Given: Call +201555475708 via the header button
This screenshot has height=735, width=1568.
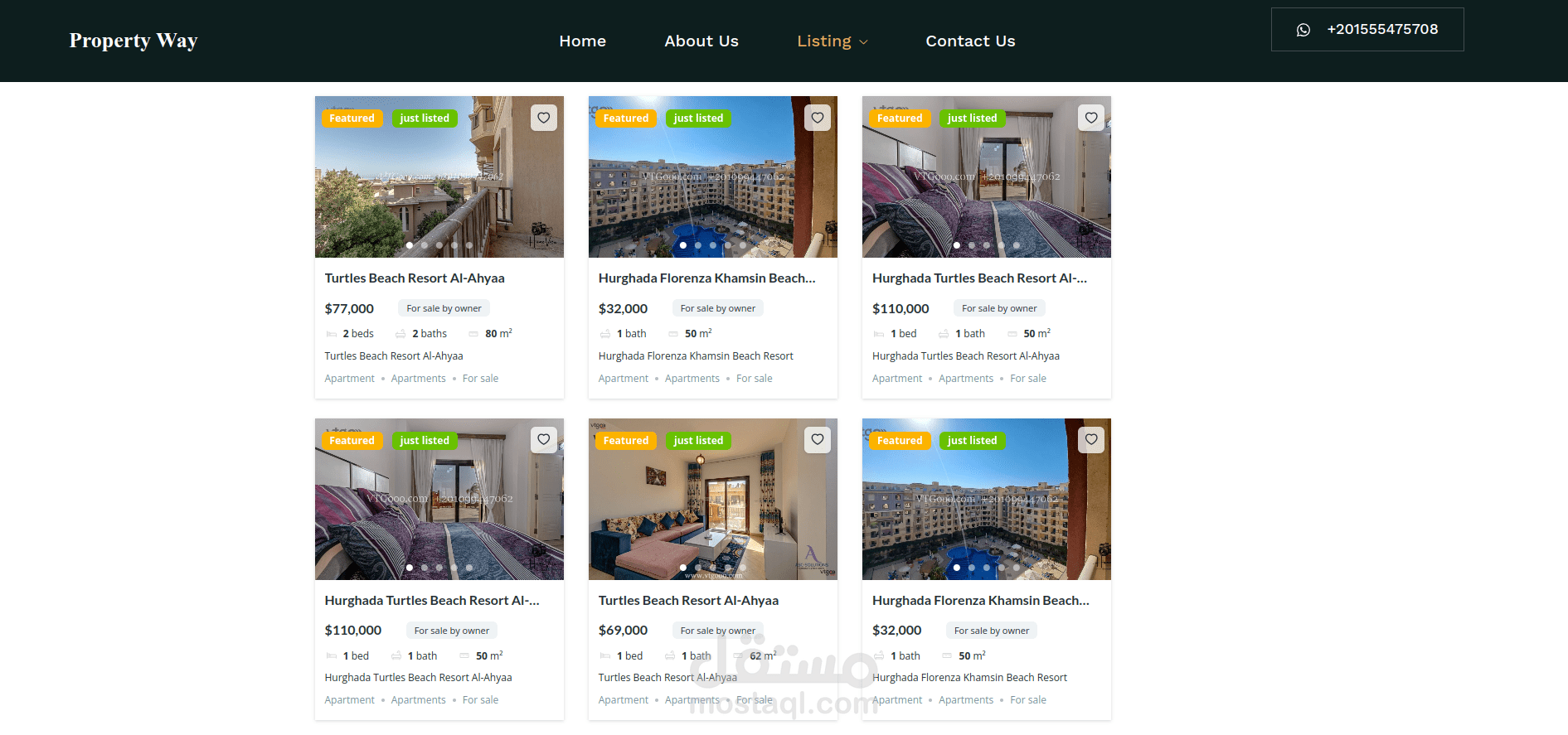Looking at the screenshot, I should click(1367, 30).
